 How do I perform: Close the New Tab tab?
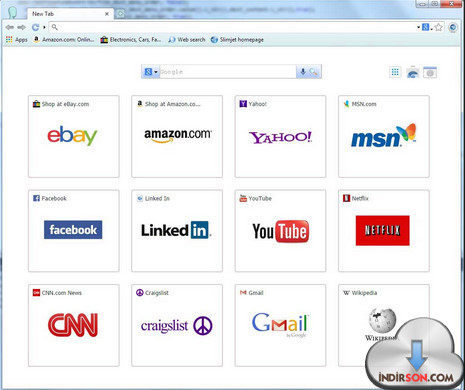click(x=107, y=14)
